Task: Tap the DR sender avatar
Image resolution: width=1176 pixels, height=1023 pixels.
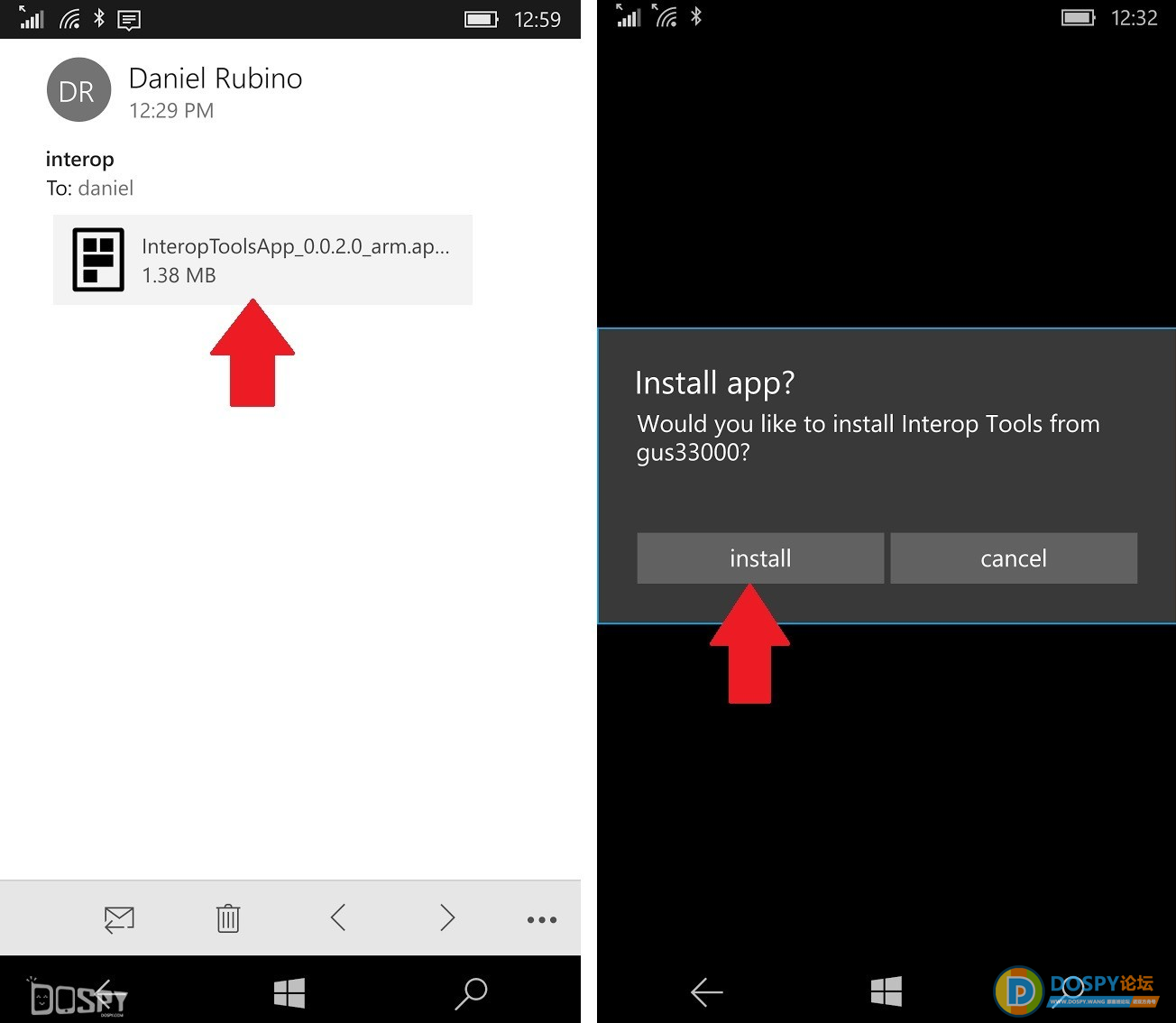Action: pos(78,90)
